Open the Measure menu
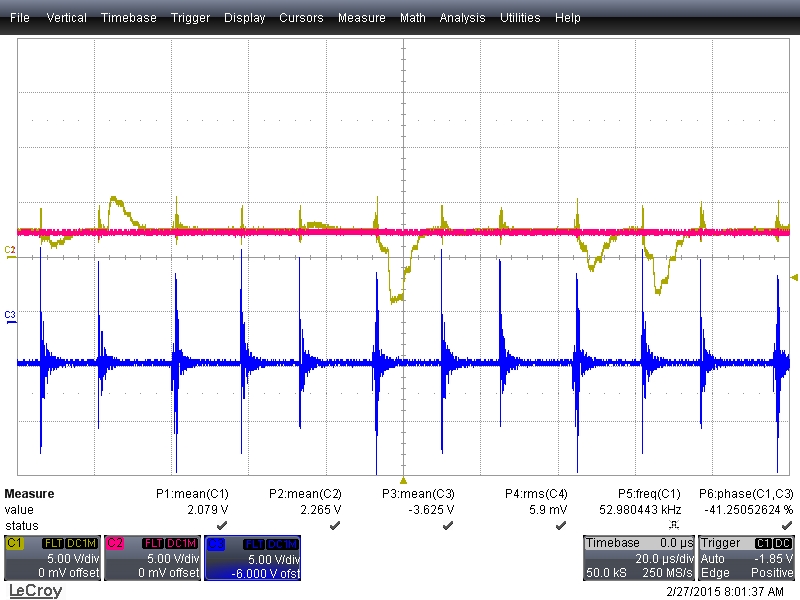The width and height of the screenshot is (800, 600). (362, 18)
